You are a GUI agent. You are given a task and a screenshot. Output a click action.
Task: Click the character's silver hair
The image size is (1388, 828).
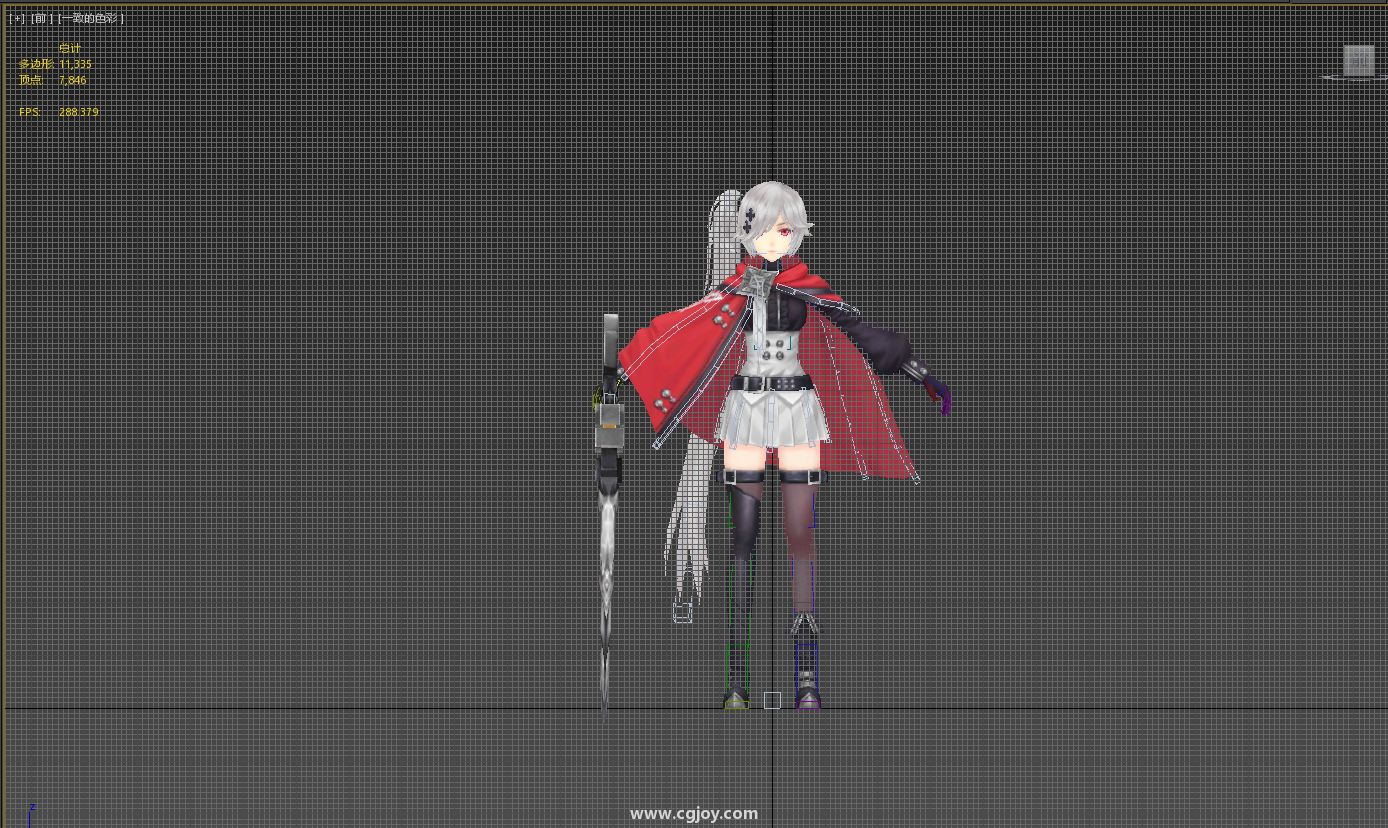775,205
